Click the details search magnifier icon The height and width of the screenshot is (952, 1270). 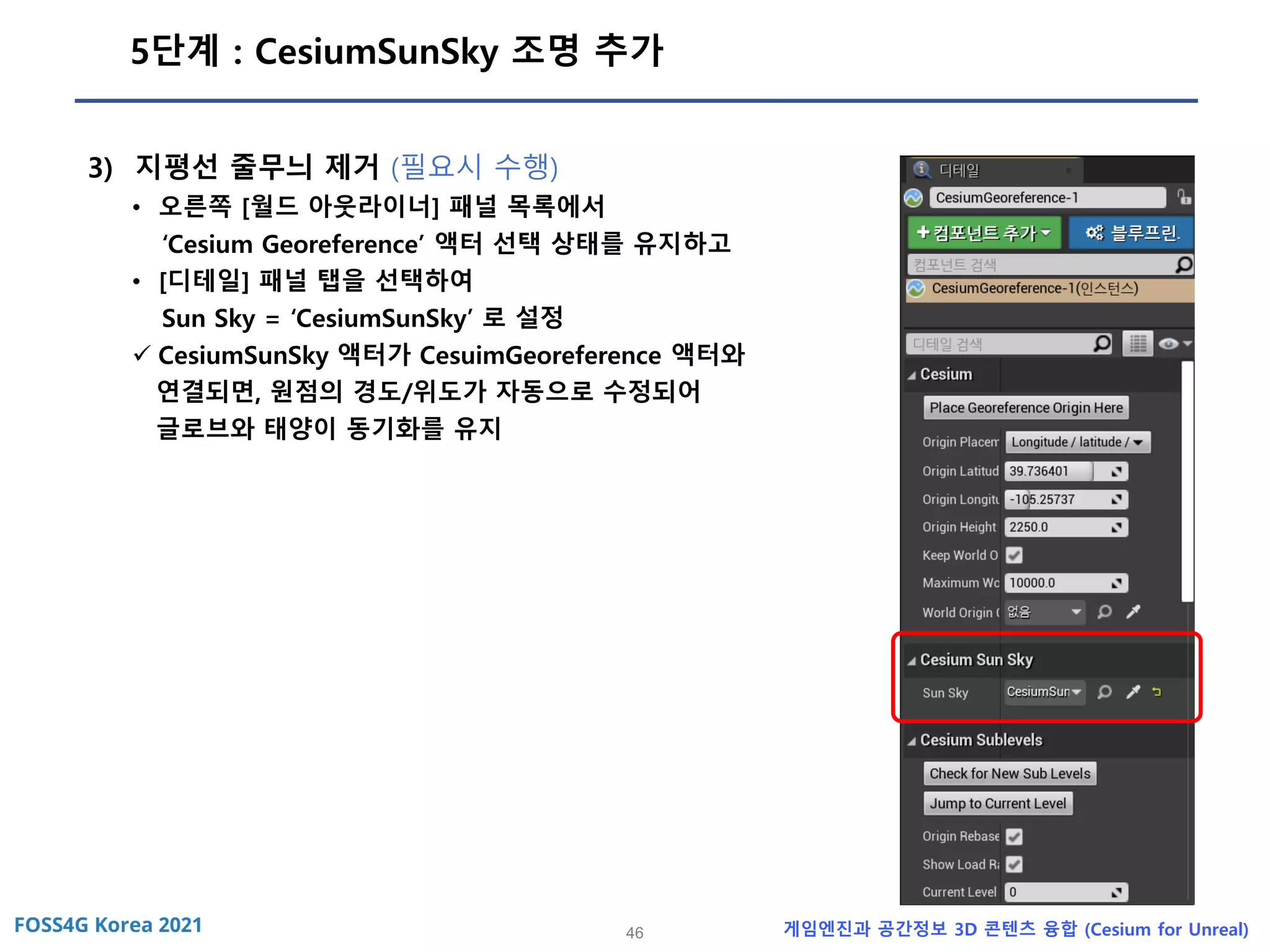[1103, 343]
